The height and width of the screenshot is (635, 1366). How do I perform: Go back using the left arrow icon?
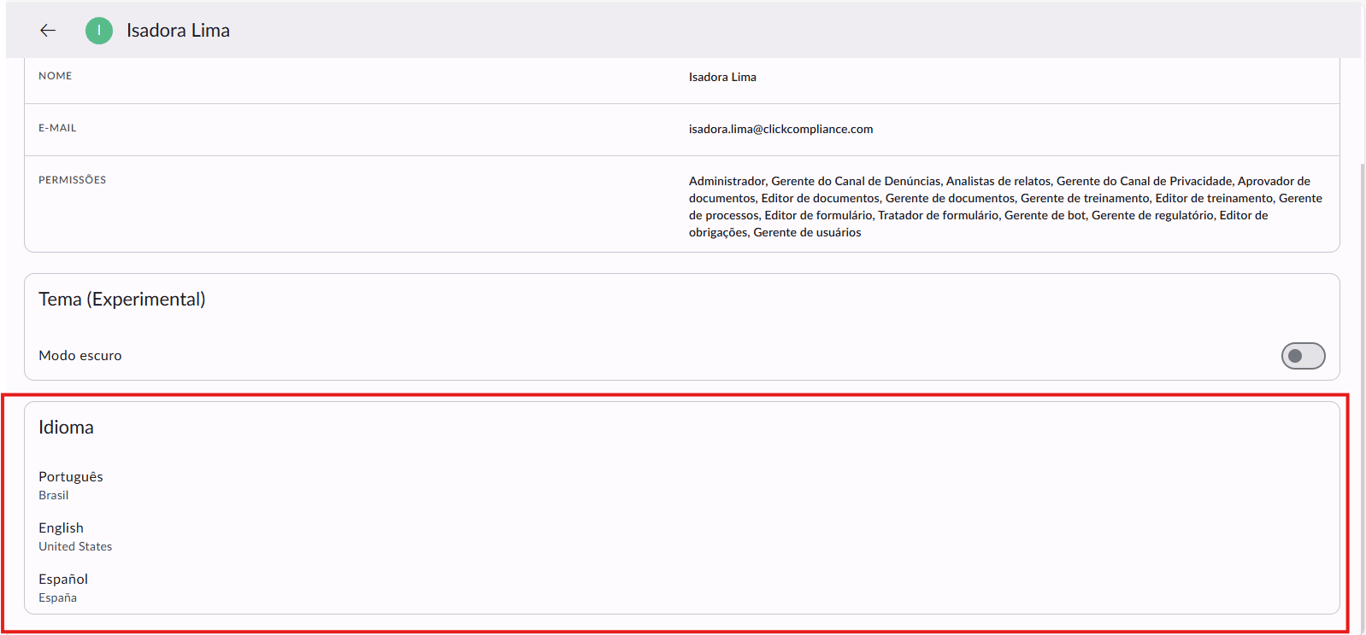click(x=47, y=31)
